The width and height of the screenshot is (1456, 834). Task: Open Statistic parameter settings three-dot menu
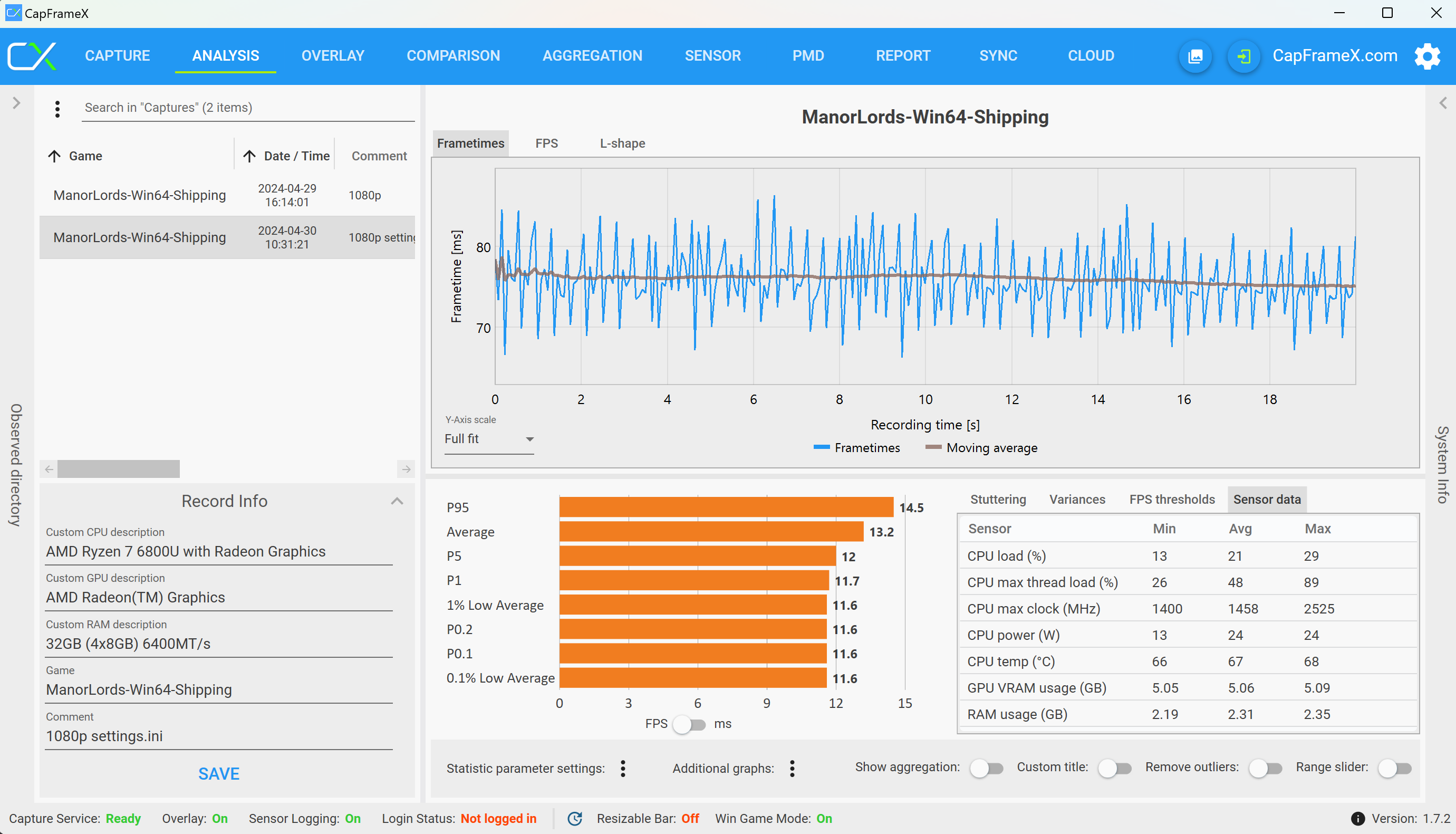click(623, 768)
